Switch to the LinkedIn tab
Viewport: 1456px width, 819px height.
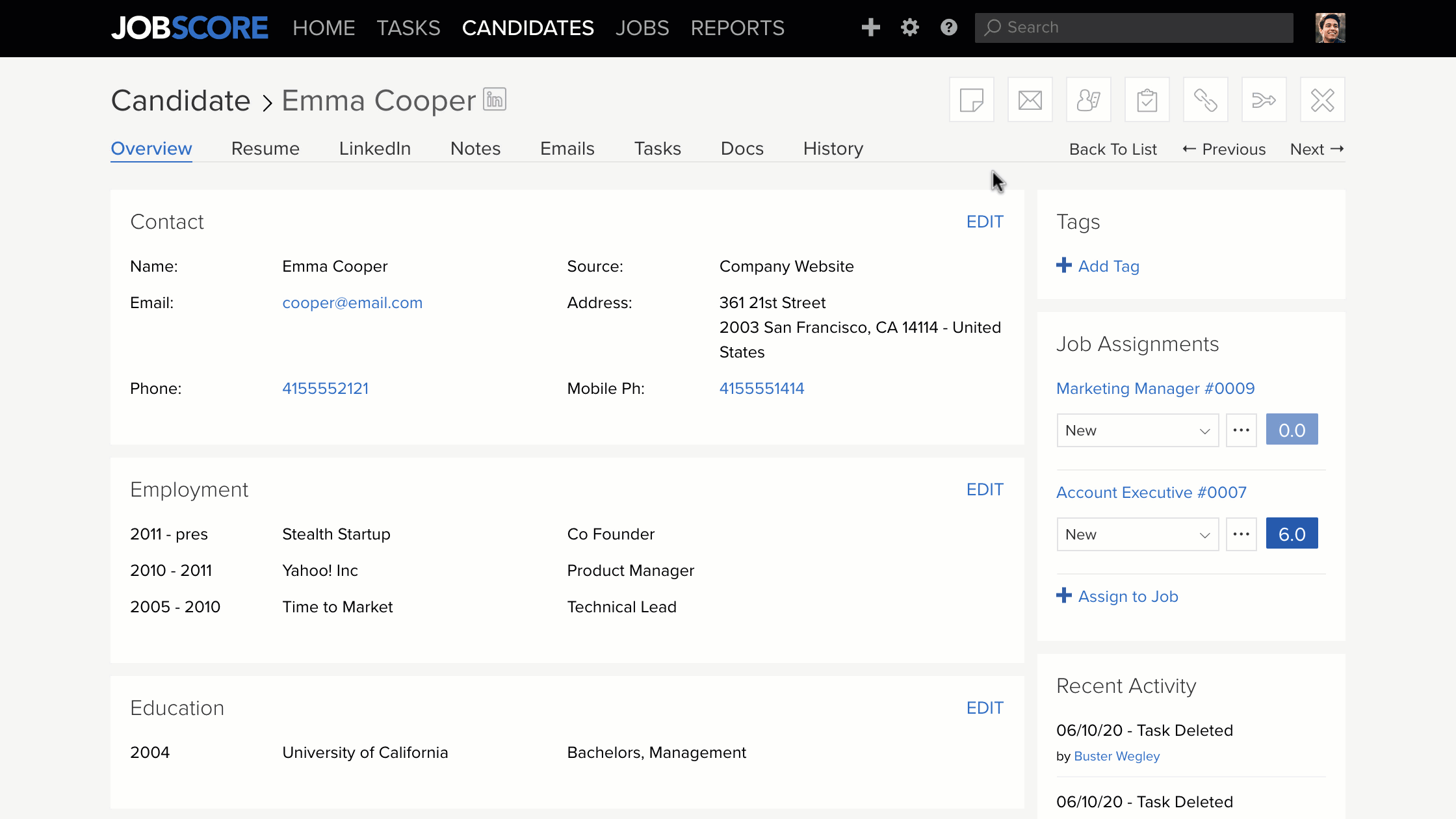click(375, 148)
